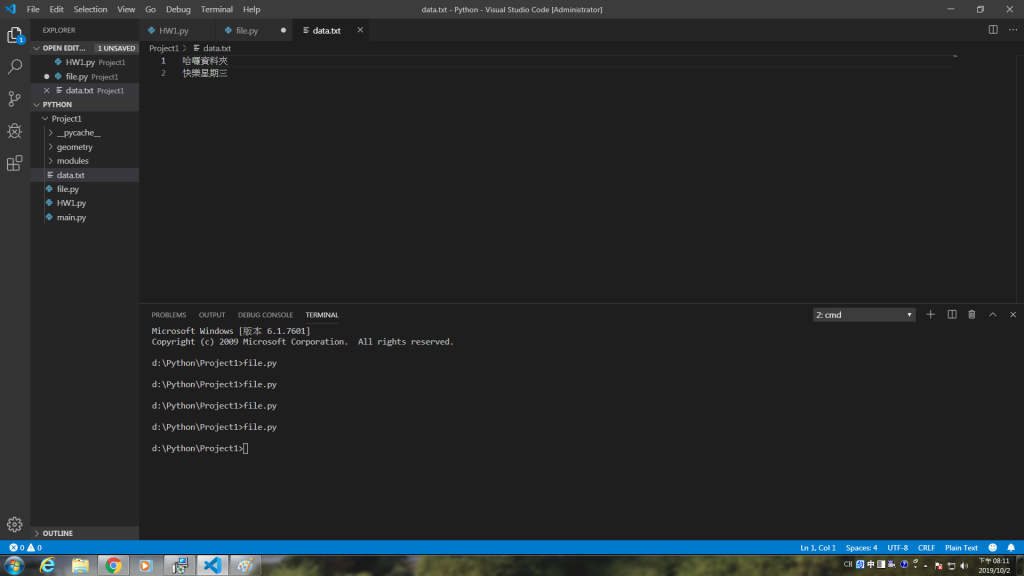Open the Go menu

150,9
